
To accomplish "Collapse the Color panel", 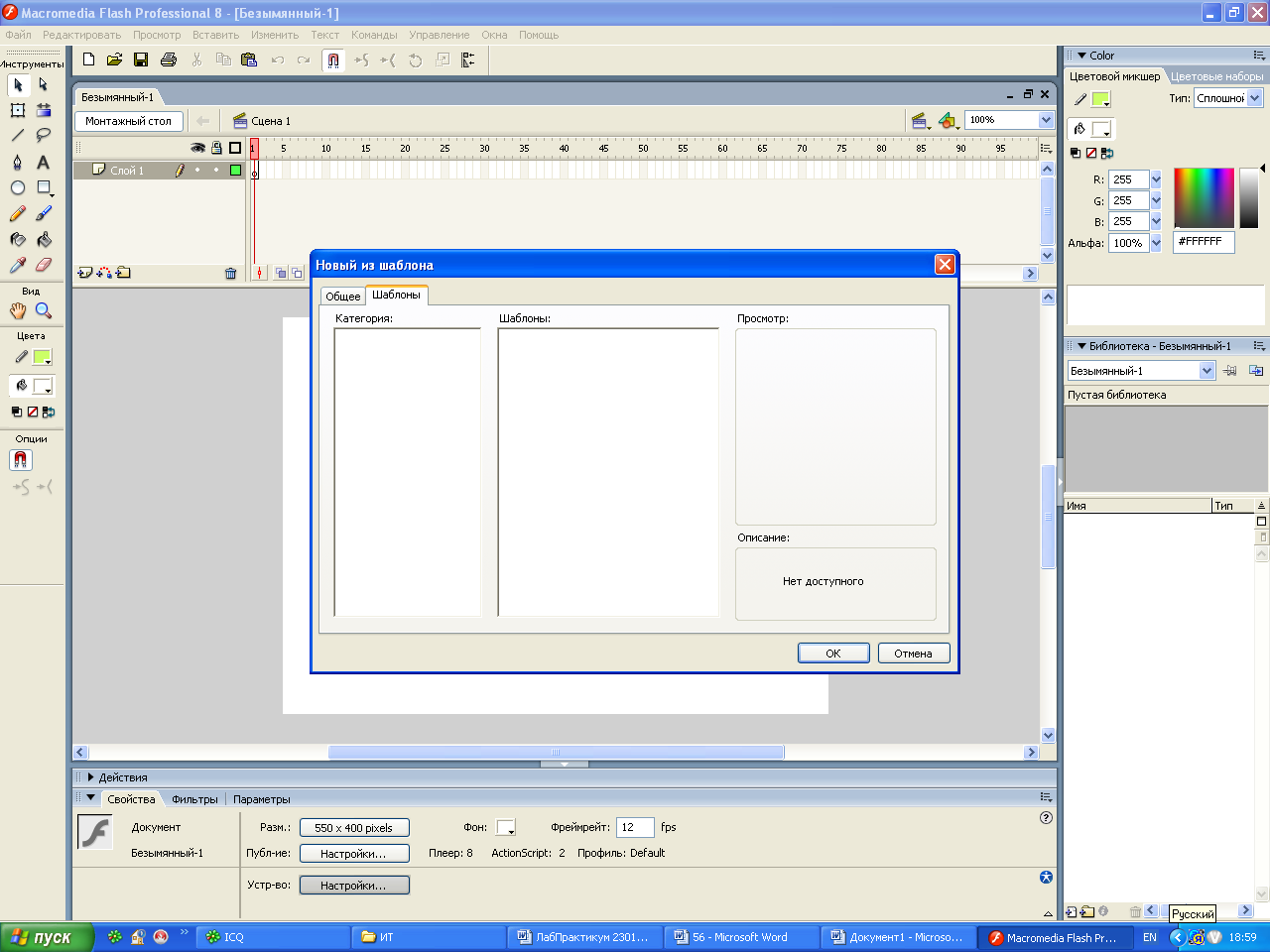I will (1082, 56).
